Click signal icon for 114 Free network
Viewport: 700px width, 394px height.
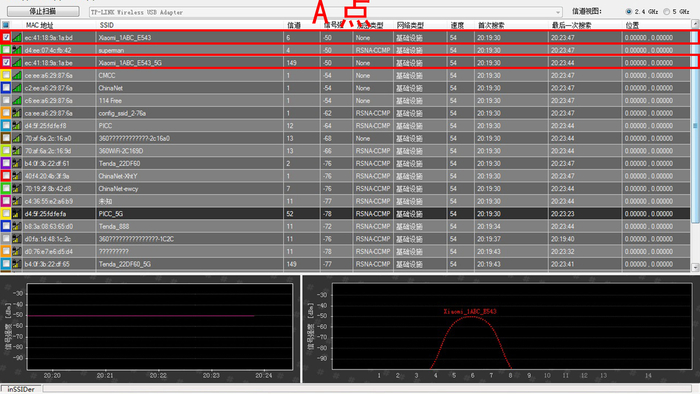(17, 100)
